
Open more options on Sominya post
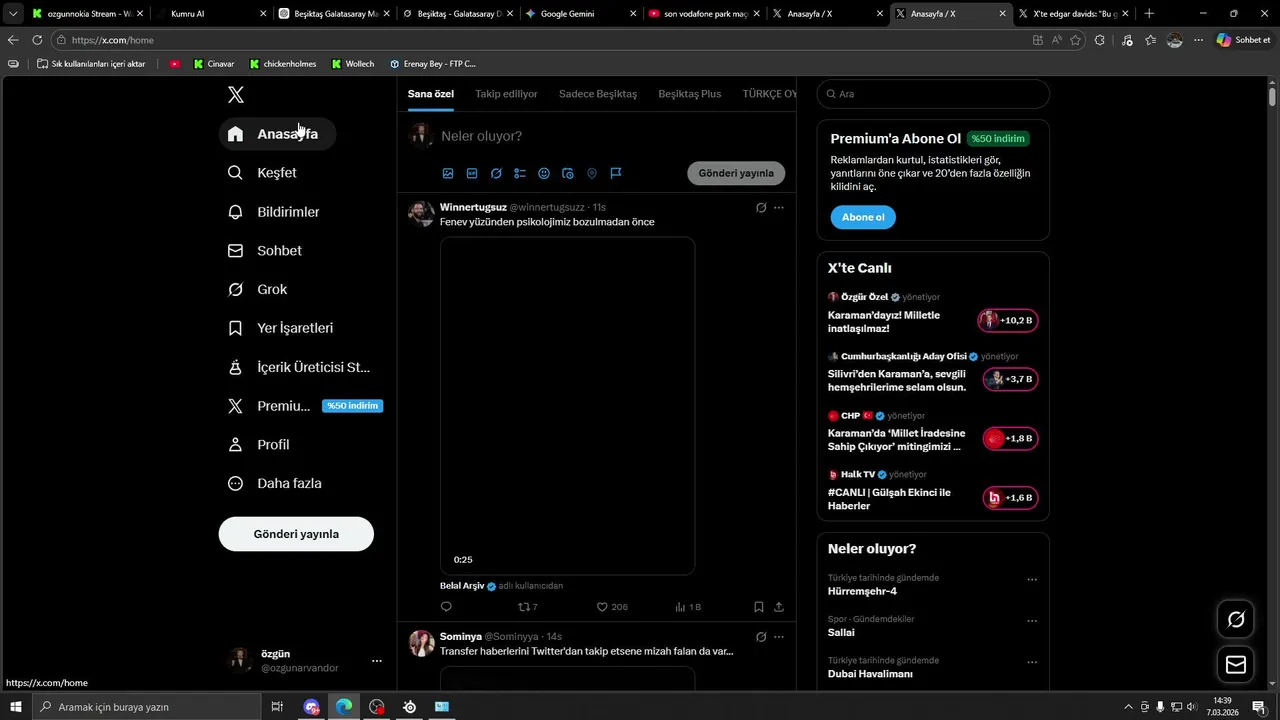pos(779,637)
